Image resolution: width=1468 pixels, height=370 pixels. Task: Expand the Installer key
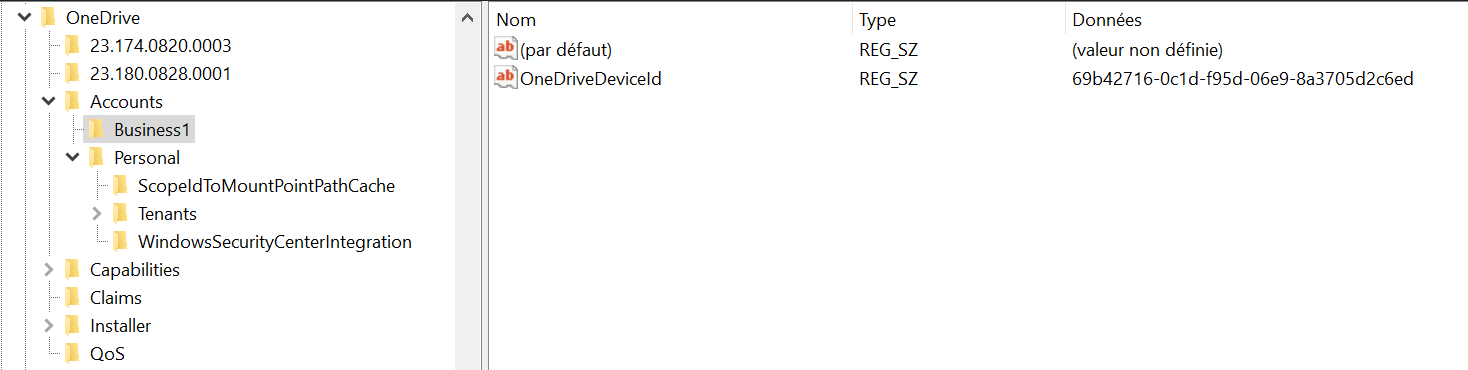[48, 325]
